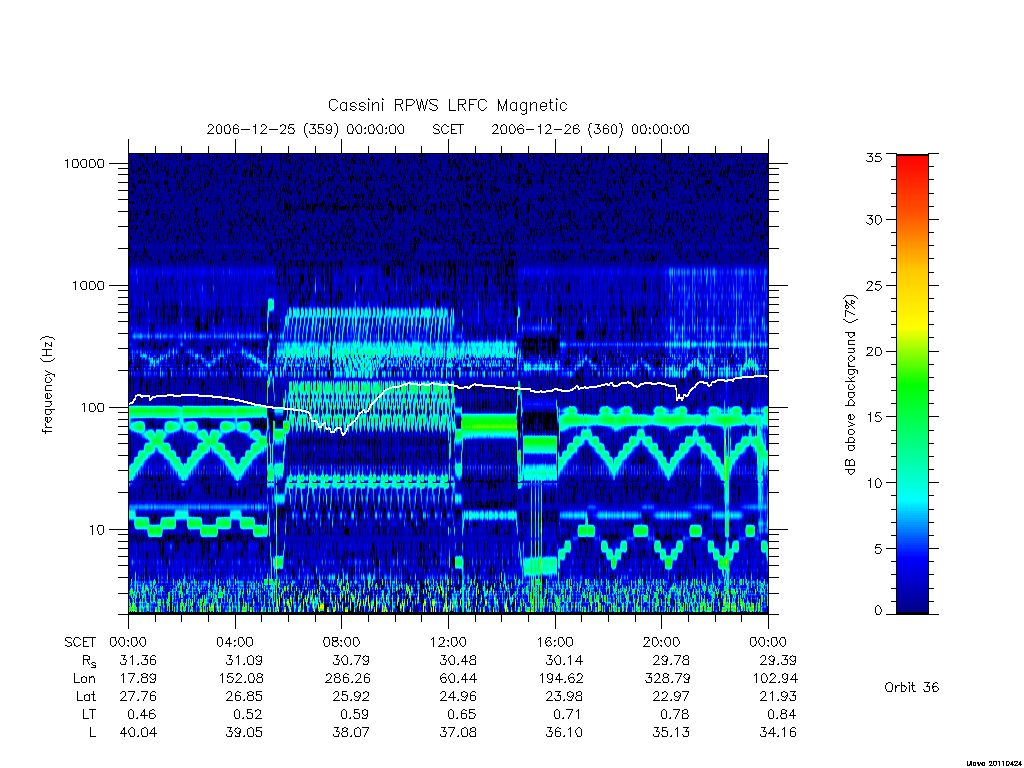This screenshot has height=768, width=1024.
Task: Click the LT value '0.84'
Action: coord(782,714)
